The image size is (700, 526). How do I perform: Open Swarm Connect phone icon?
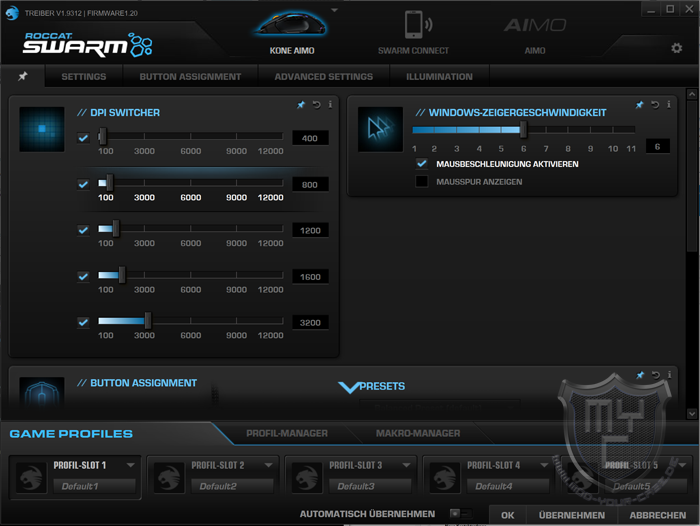point(418,24)
